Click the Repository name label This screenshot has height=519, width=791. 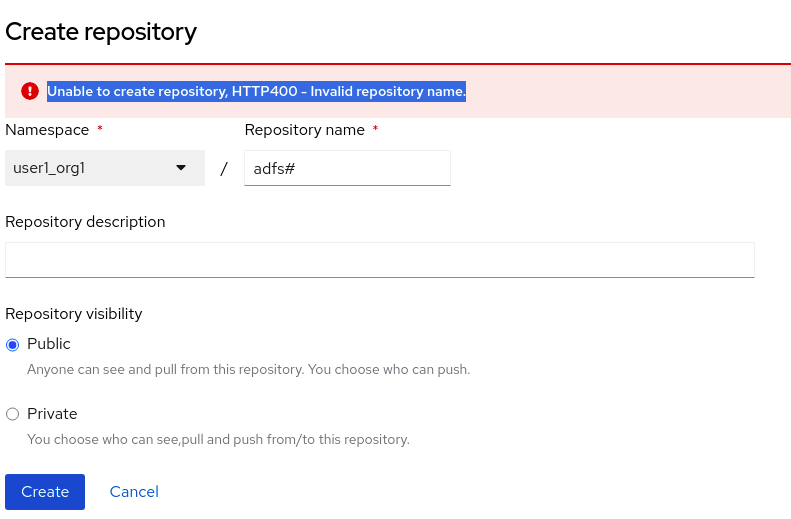pyautogui.click(x=304, y=130)
